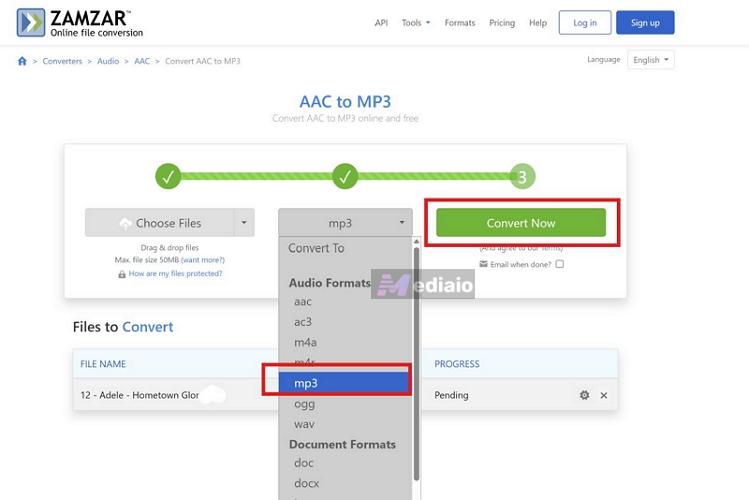Open 'How are my files protected?' link
Screen dimensions: 749x500
click(x=175, y=274)
